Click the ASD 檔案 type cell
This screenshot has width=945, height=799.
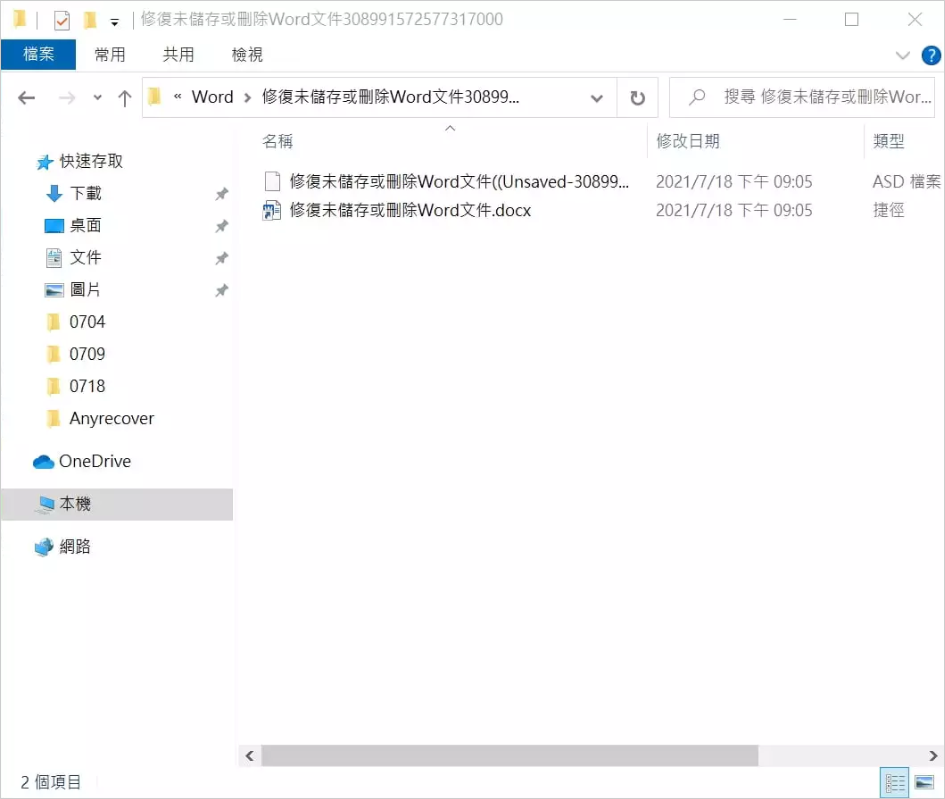(906, 181)
